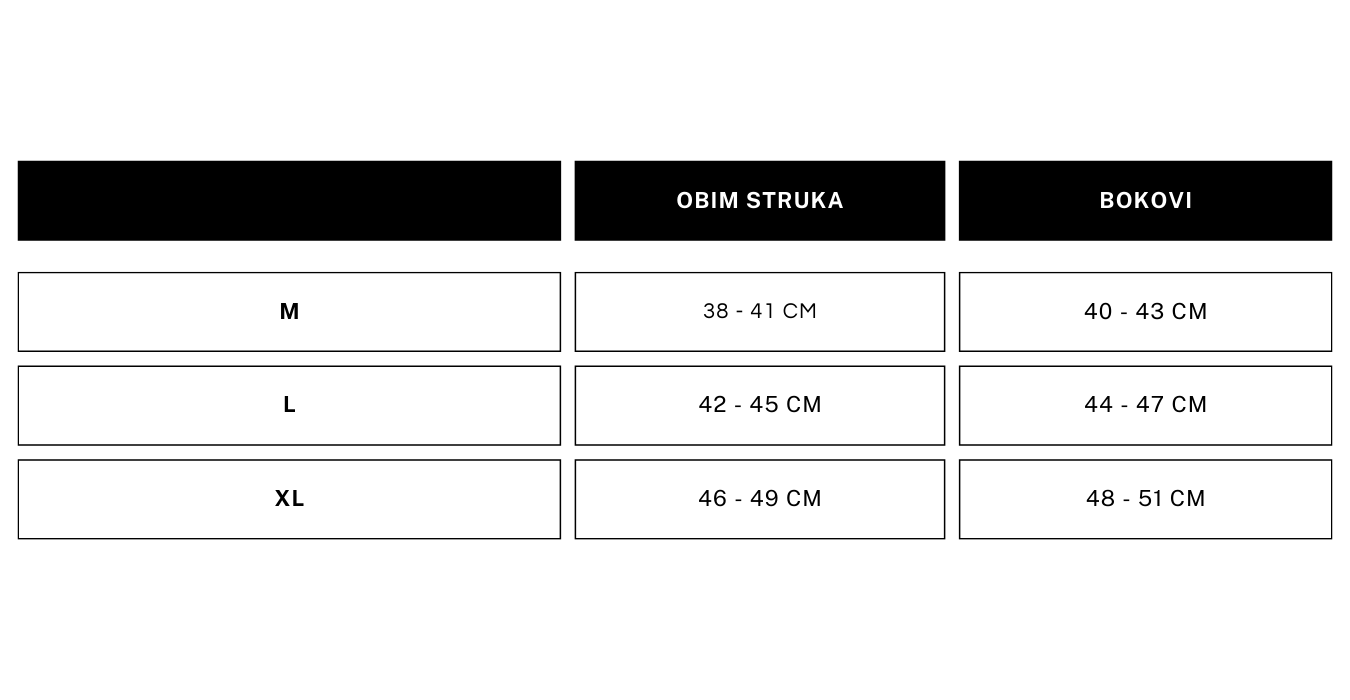Click the waist circumference heading
The width and height of the screenshot is (1350, 700).
point(760,201)
